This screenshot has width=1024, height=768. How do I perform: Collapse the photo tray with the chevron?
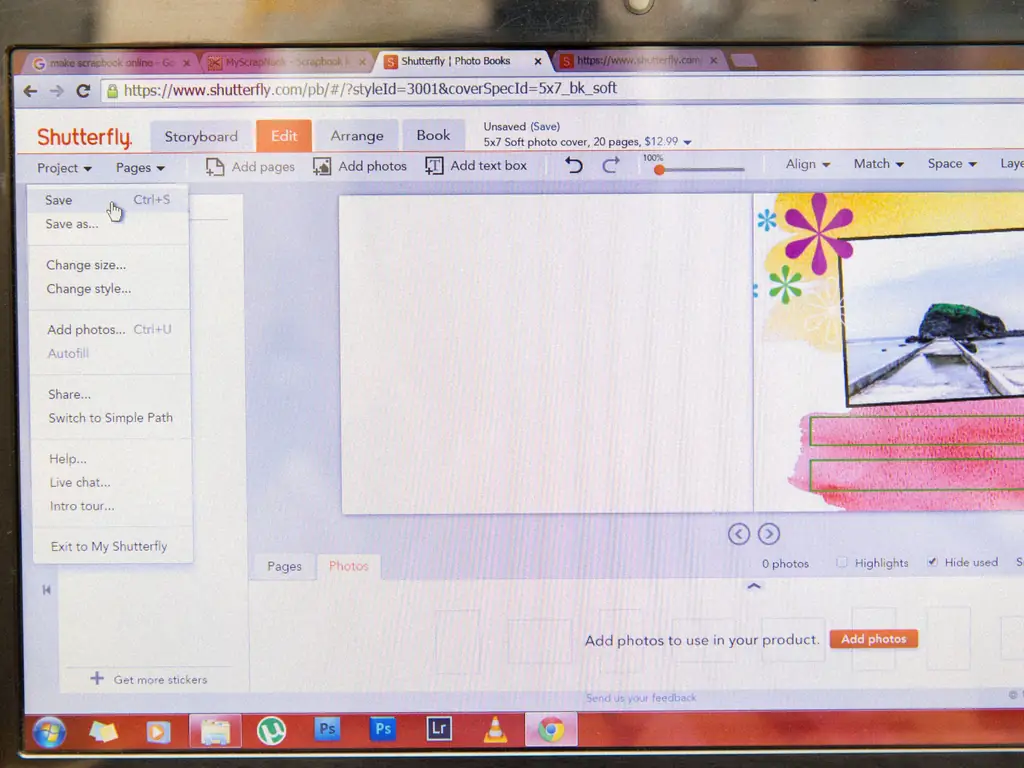click(x=754, y=586)
